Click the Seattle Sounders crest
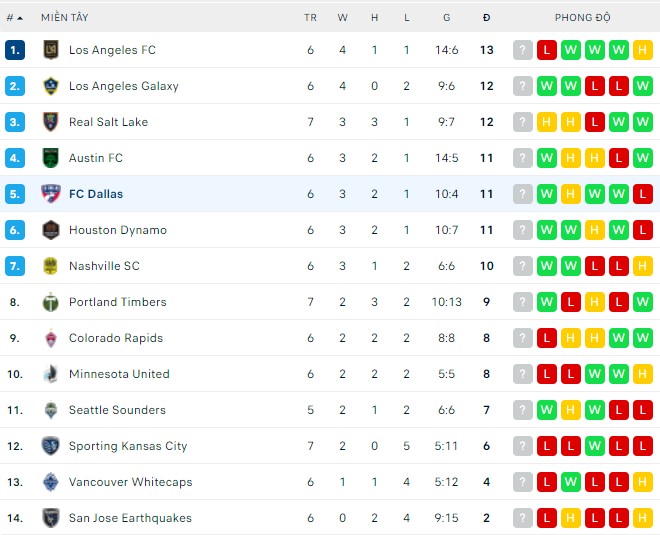The height and width of the screenshot is (535, 660). (51, 410)
